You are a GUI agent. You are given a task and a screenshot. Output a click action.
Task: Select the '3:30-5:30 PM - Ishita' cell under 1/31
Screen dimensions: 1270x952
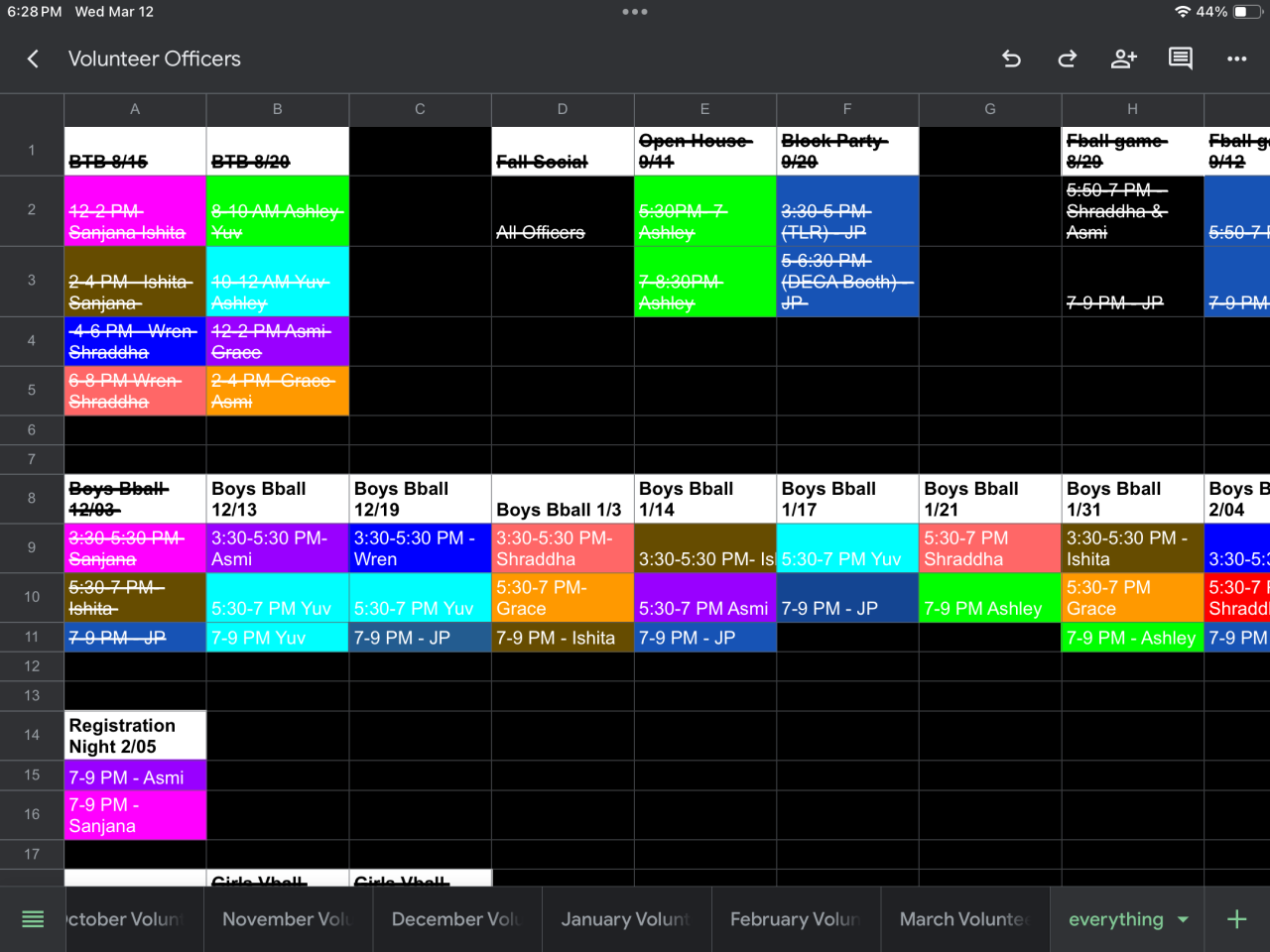point(1132,548)
